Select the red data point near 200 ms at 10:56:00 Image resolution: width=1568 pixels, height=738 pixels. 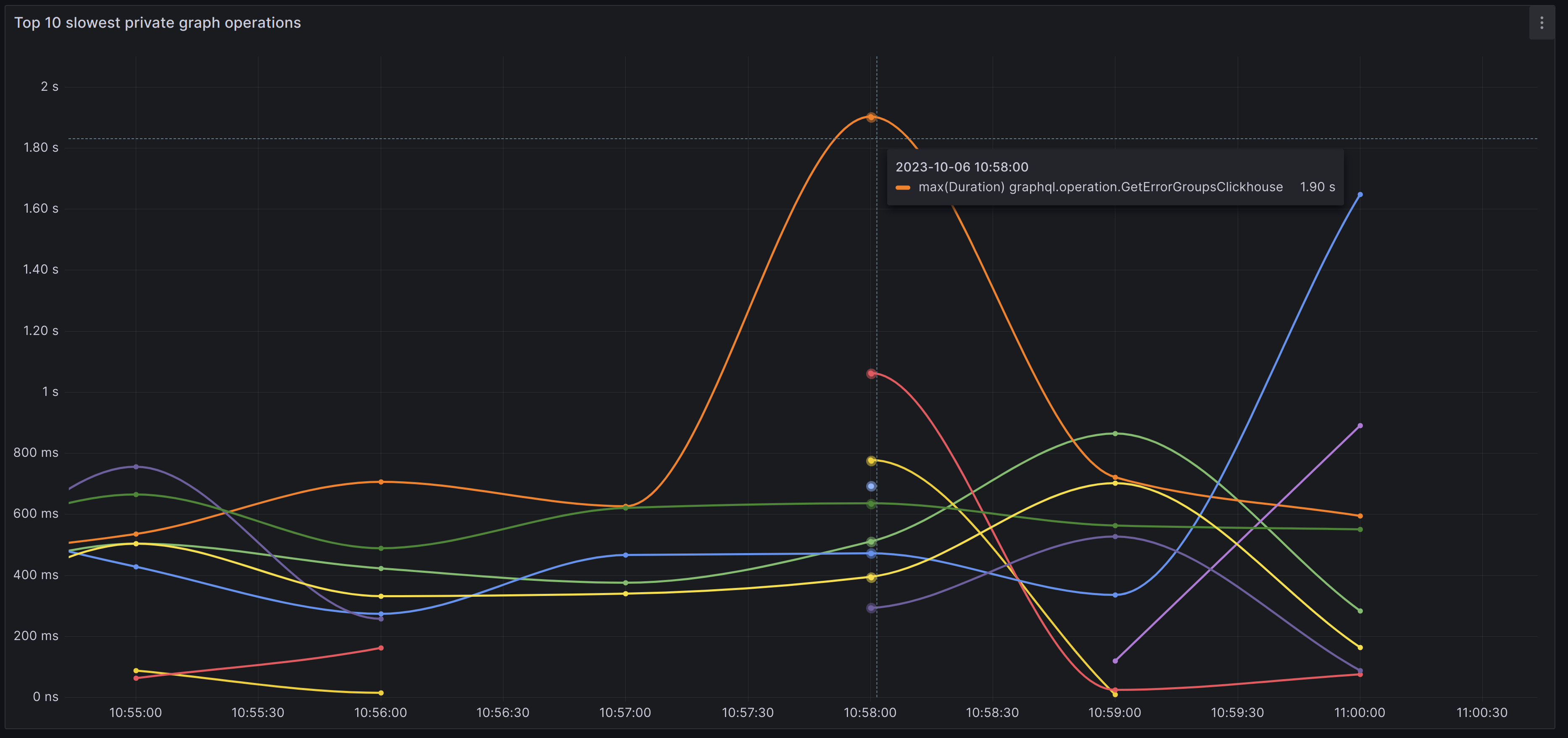tap(381, 648)
